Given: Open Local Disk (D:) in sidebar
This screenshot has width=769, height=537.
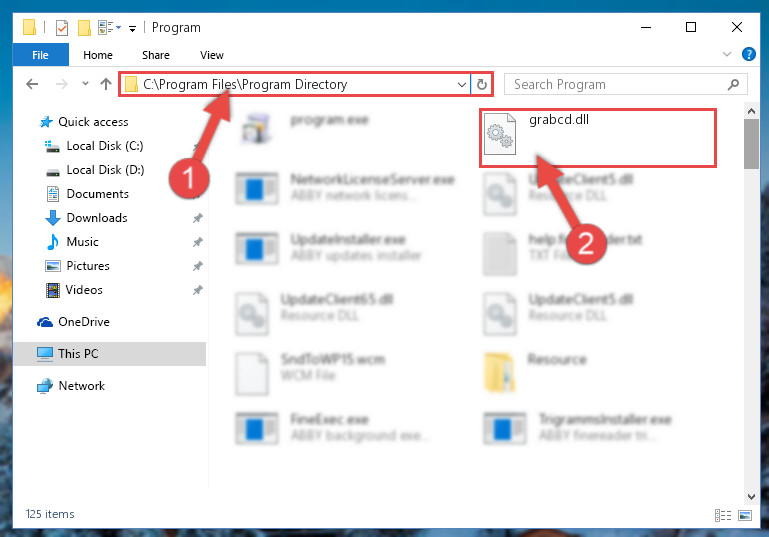Looking at the screenshot, I should click(x=105, y=170).
